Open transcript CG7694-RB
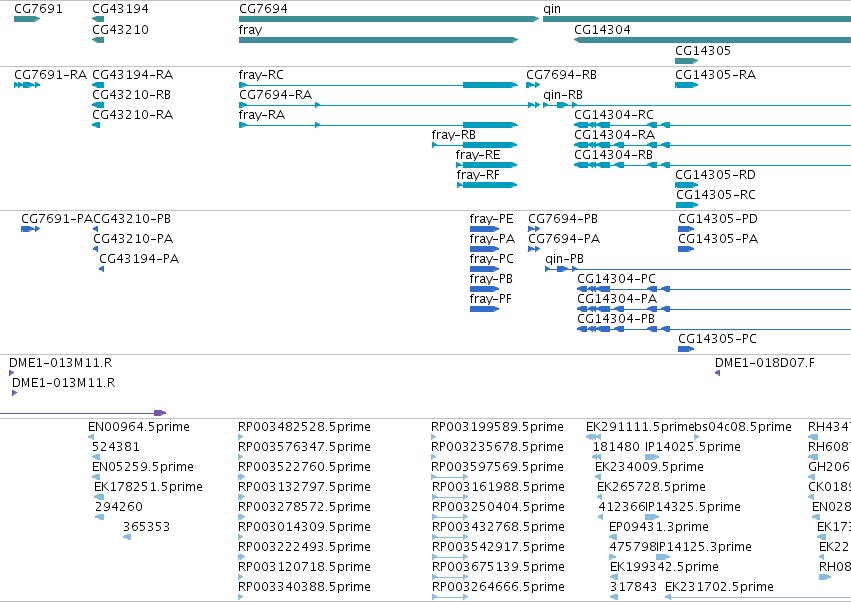The height and width of the screenshot is (602, 851). click(x=561, y=74)
